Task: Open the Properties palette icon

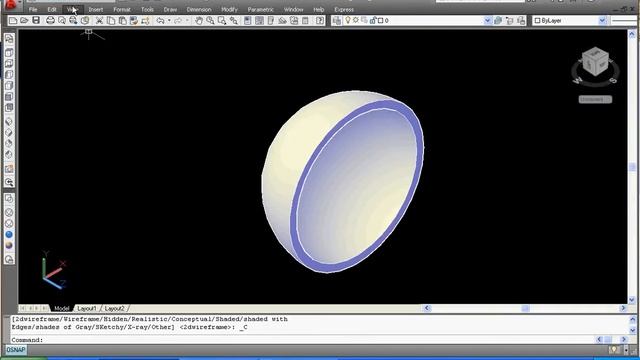Action: (x=248, y=20)
